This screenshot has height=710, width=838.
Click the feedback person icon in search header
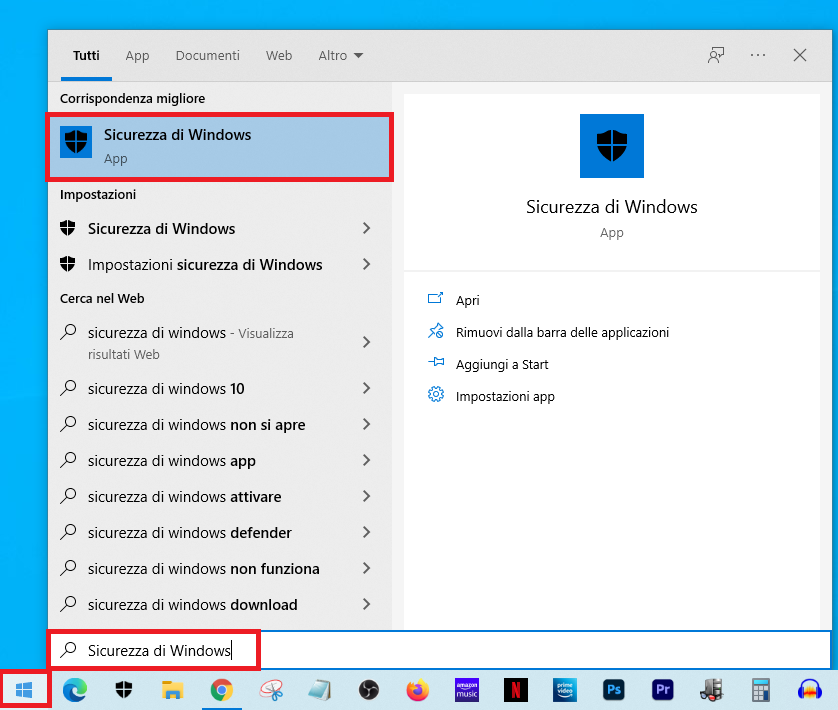[x=716, y=55]
